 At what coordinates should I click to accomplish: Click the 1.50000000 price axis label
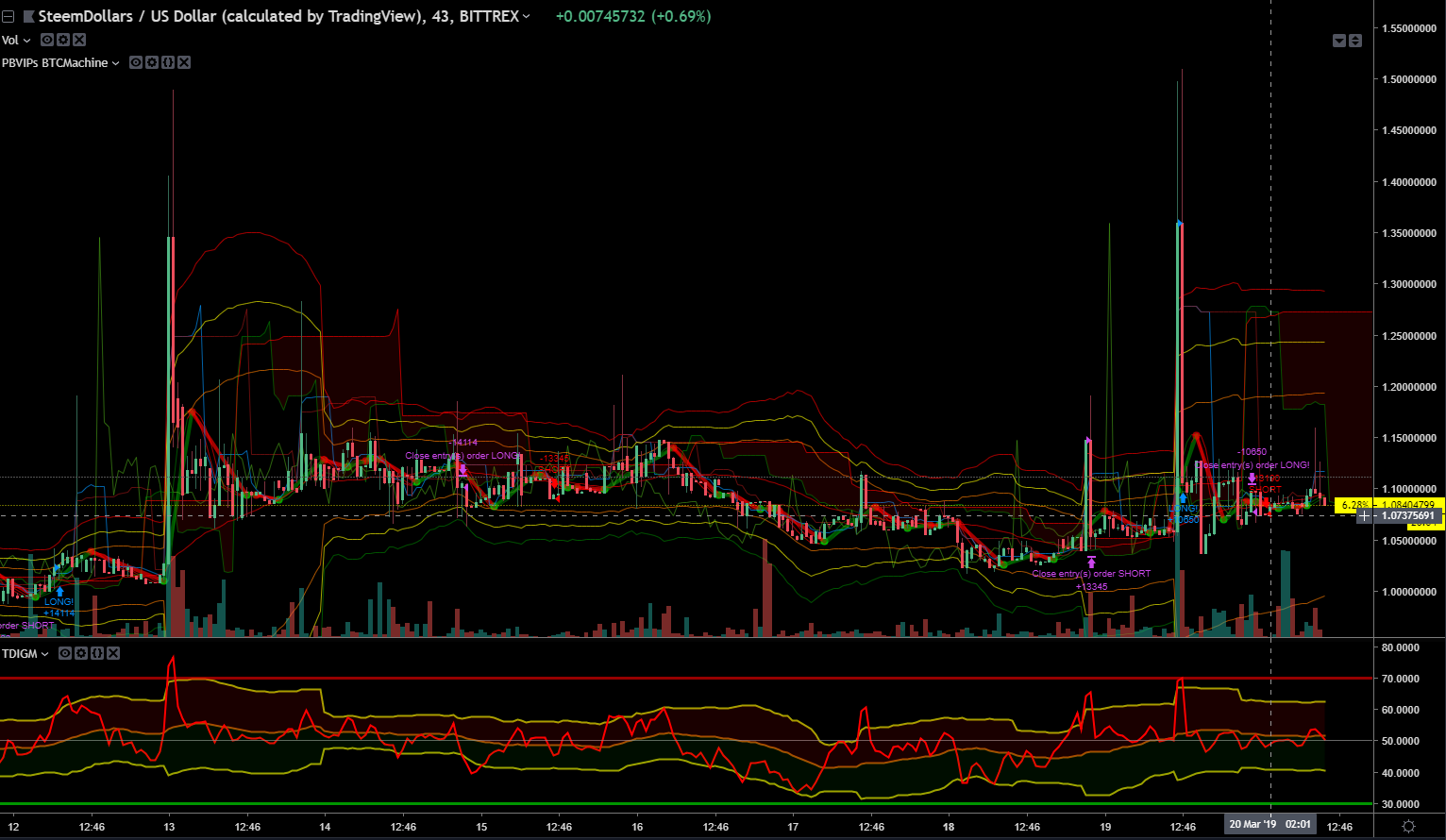tap(1409, 79)
